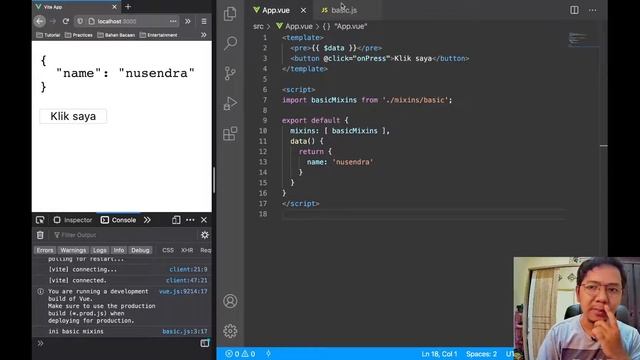The image size is (640, 360).
Task: Open a new browser tab
Action: (128, 7)
